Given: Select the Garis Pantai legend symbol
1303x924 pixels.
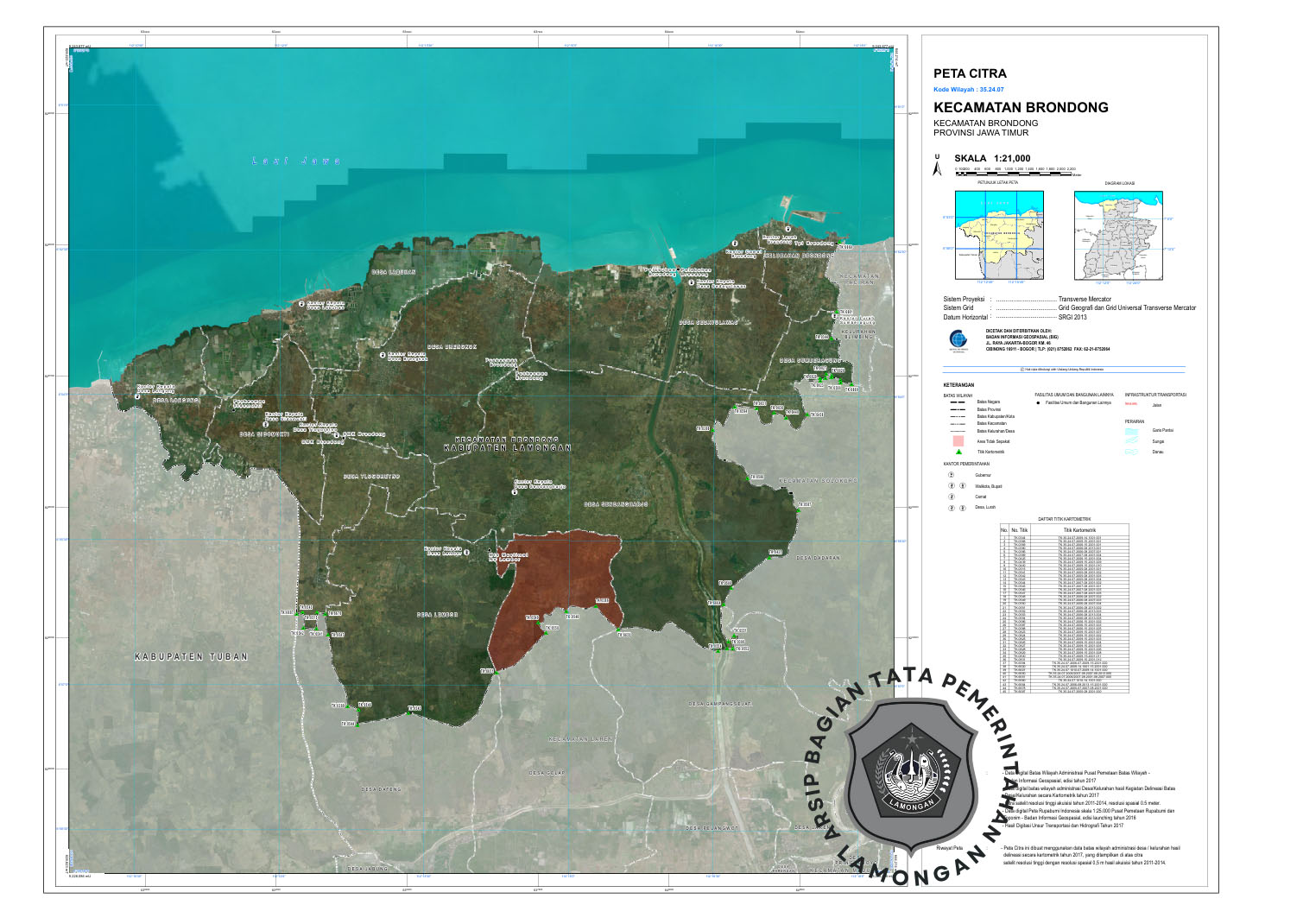Looking at the screenshot, I should [1132, 430].
